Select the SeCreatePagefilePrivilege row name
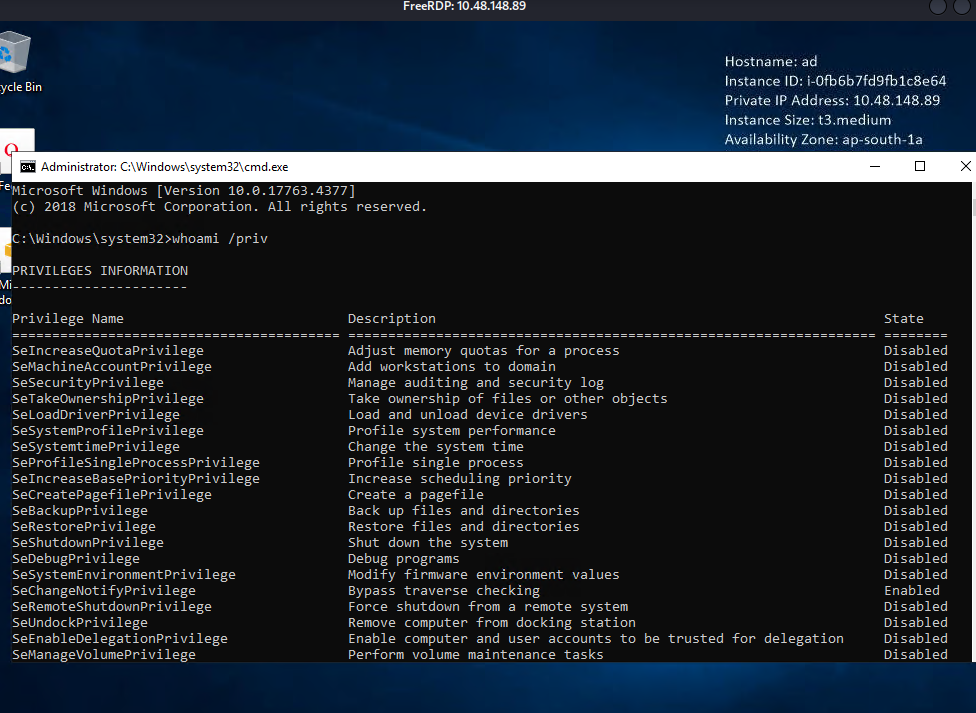 [111, 494]
